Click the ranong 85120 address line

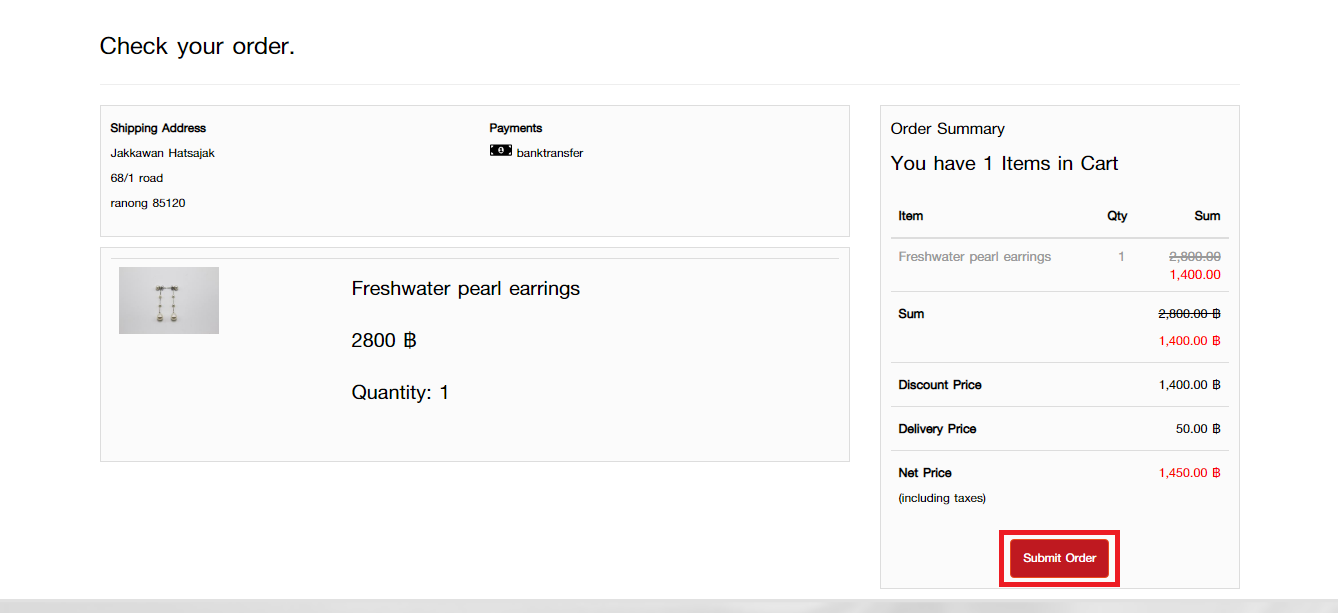[147, 203]
